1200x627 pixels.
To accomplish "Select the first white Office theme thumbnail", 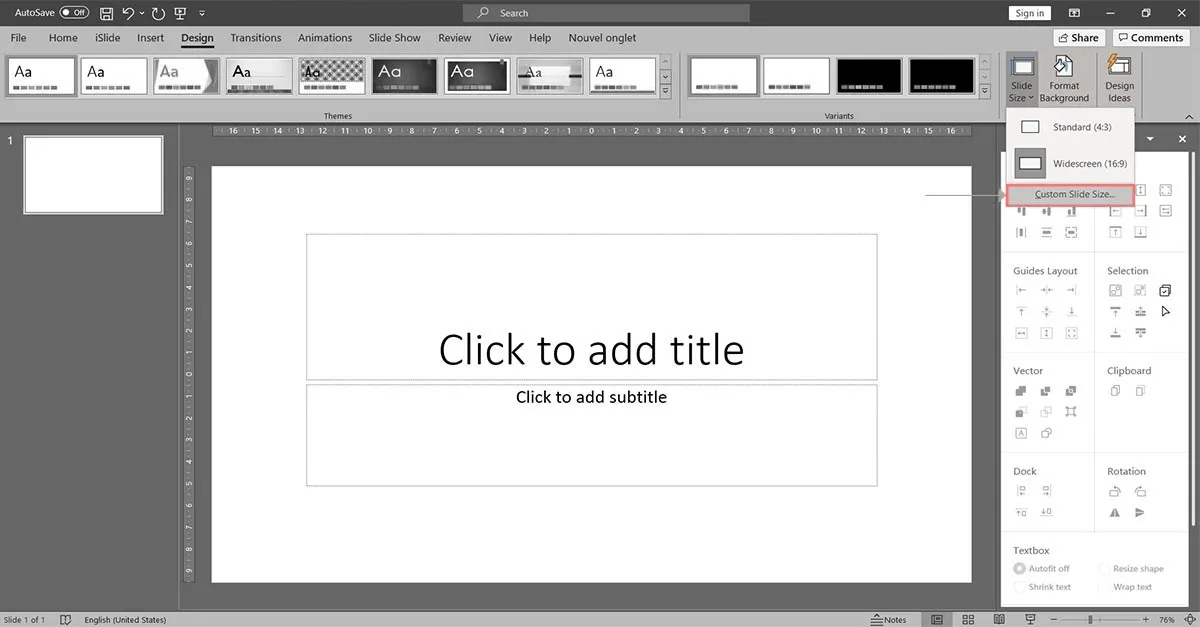I will (x=41, y=76).
